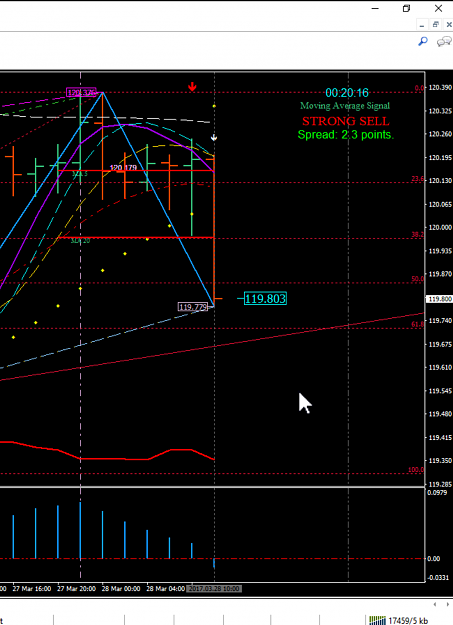
Task: Click the 119.480 price axis value
Action: coord(440,414)
